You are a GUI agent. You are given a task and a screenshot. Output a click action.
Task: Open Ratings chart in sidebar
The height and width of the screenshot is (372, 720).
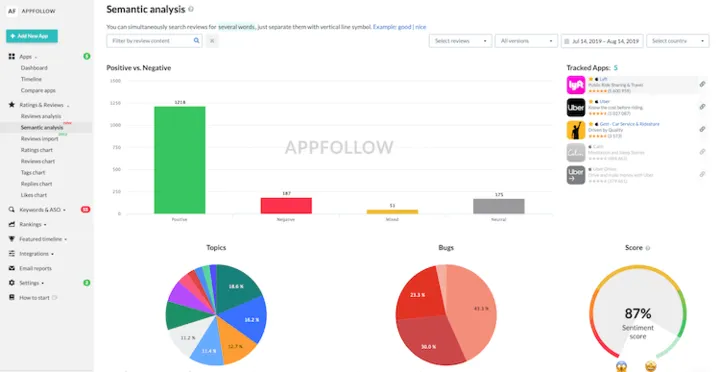(x=37, y=150)
